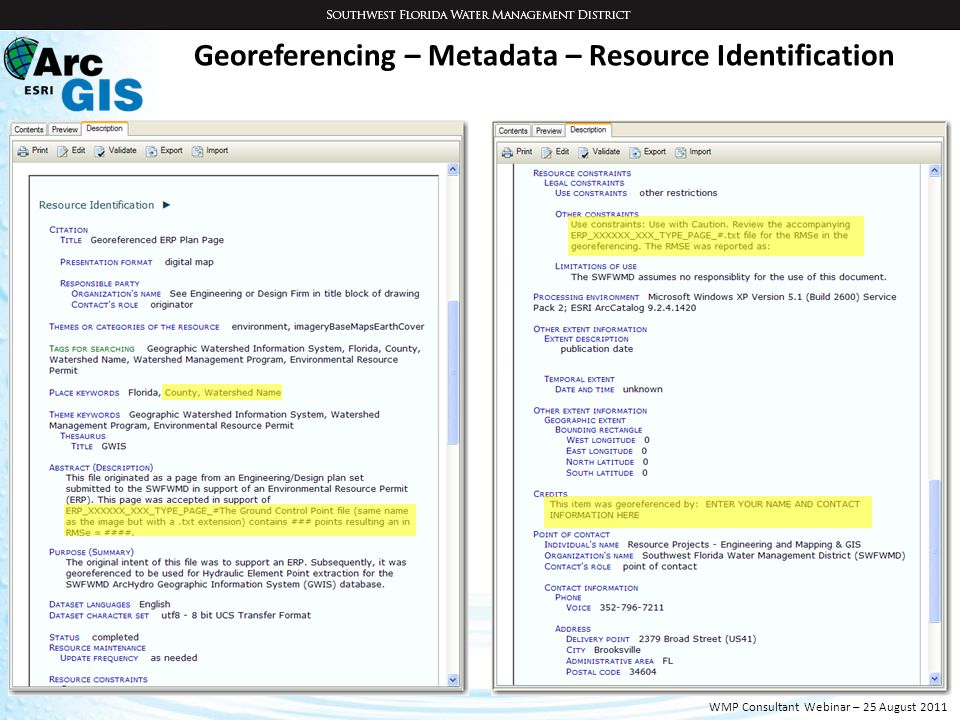960x720 pixels.
Task: Click the Print label in left toolbar
Action: pyautogui.click(x=40, y=151)
